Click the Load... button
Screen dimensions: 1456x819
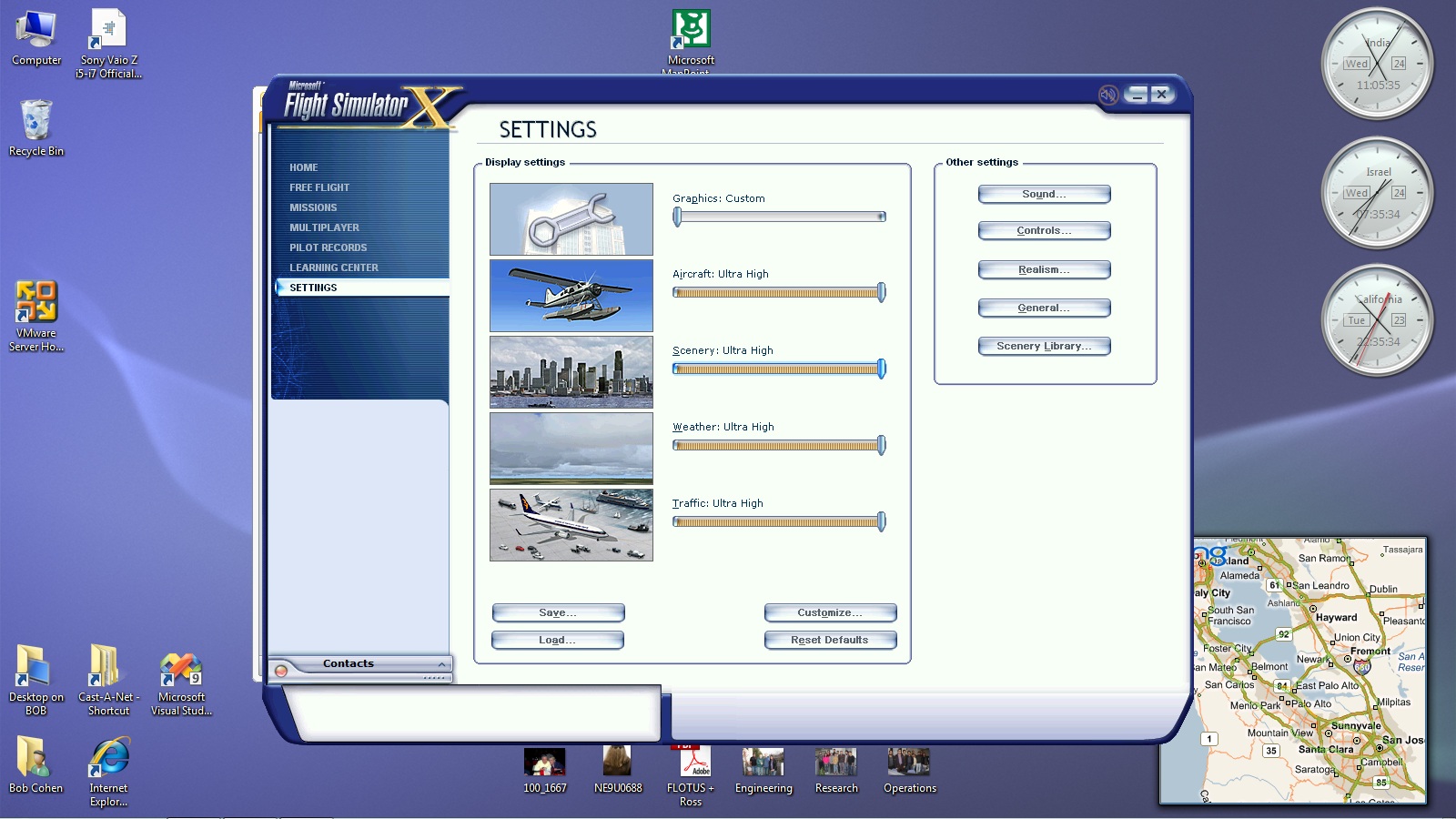coord(557,640)
